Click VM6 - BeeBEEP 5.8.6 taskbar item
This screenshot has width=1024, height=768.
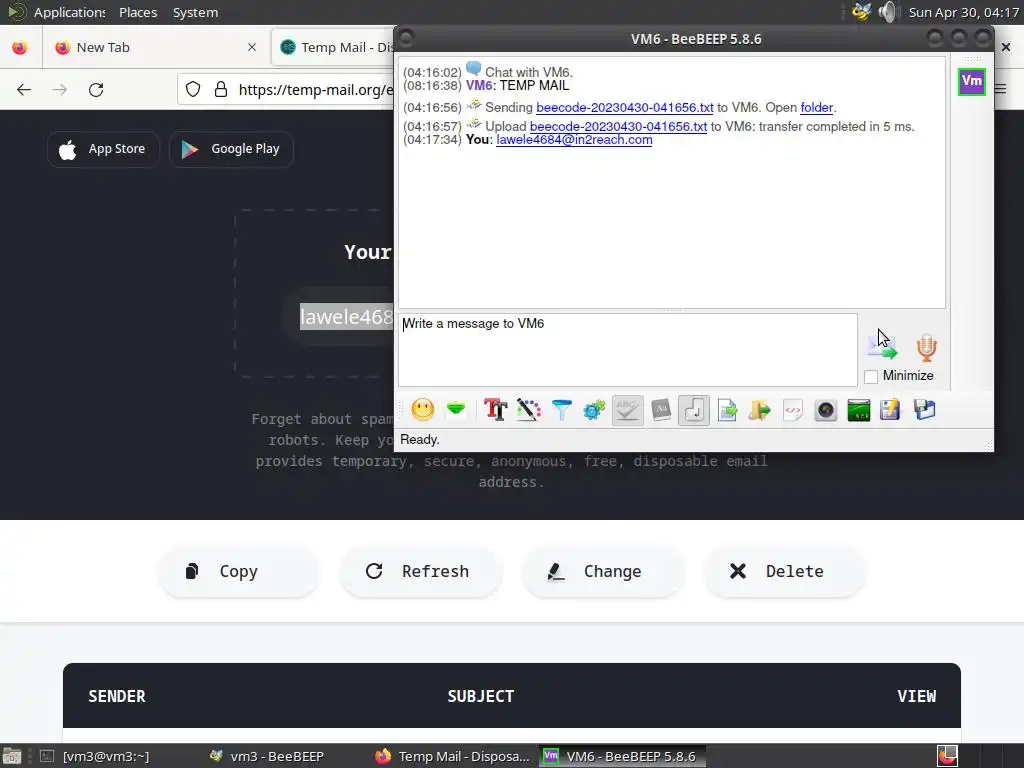click(x=622, y=756)
